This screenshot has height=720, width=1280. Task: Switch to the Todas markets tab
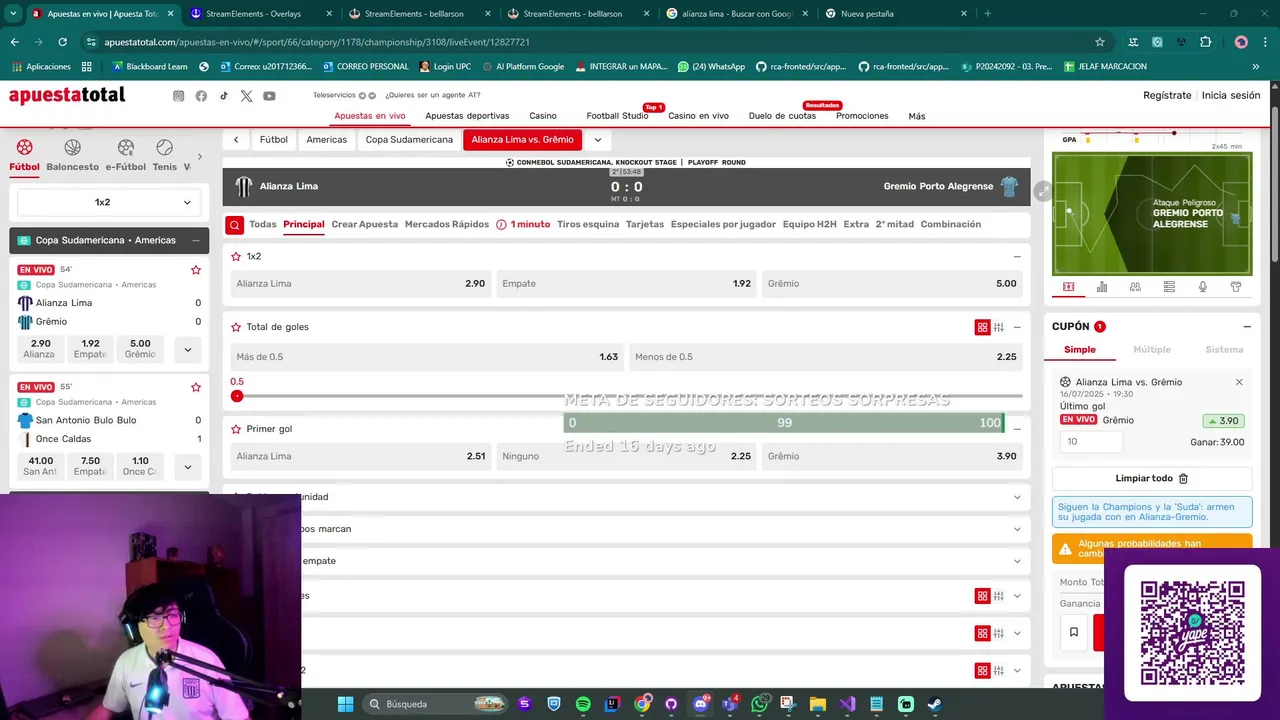[x=263, y=225]
